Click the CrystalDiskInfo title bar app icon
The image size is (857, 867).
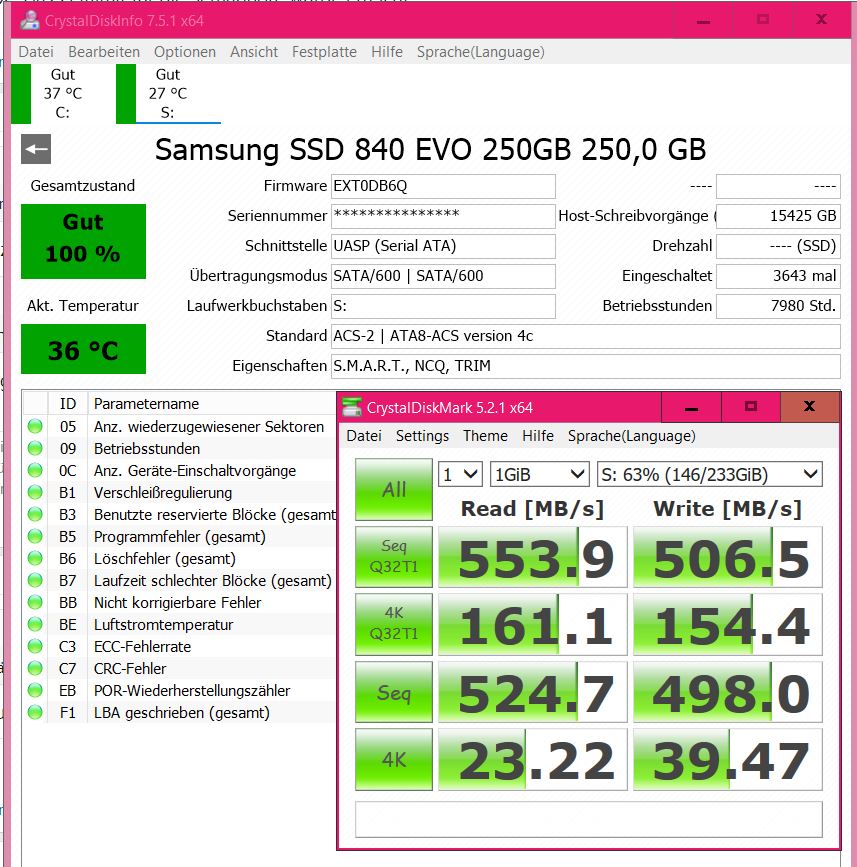(29, 20)
